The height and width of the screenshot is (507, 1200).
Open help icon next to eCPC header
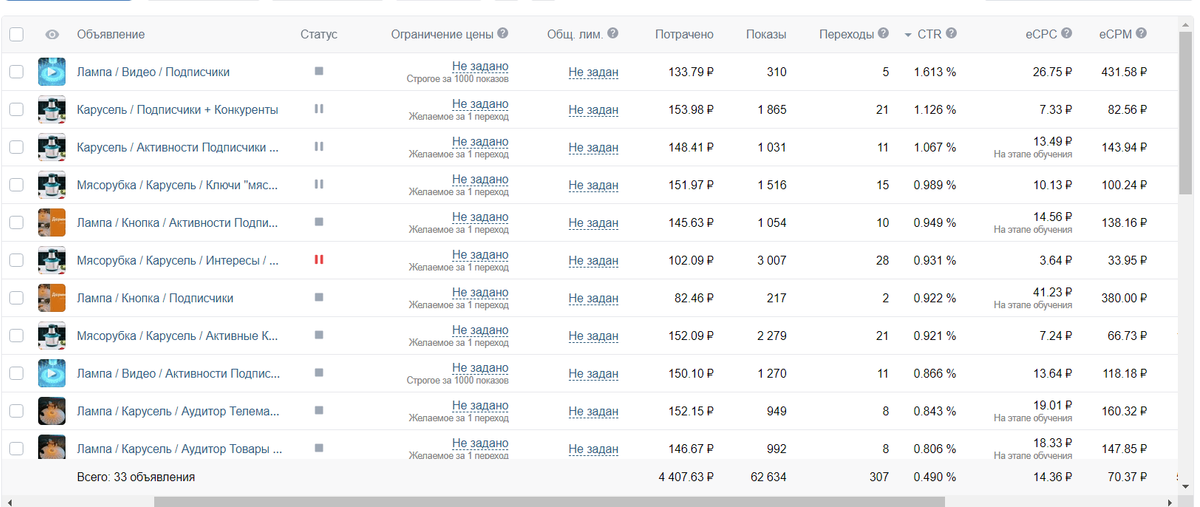click(x=1067, y=33)
